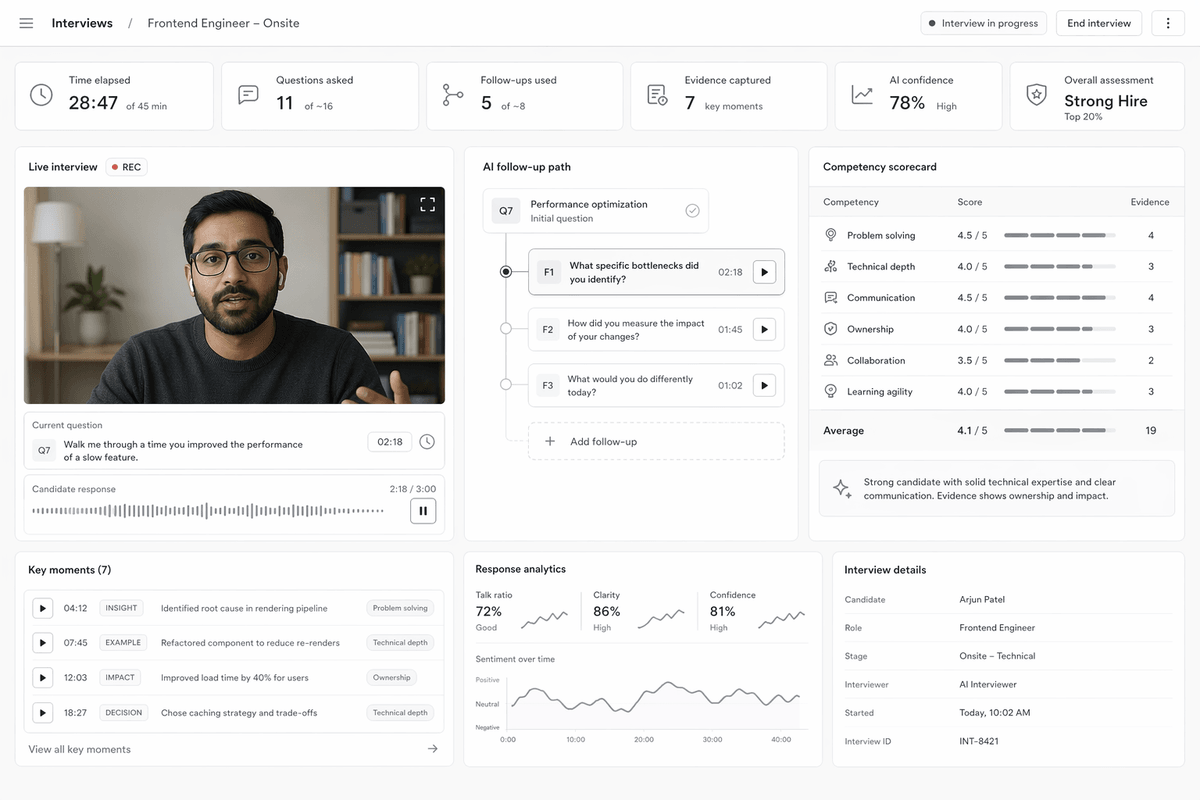
Task: Click the Technical depth tag on 07:45 moment
Action: click(x=400, y=643)
